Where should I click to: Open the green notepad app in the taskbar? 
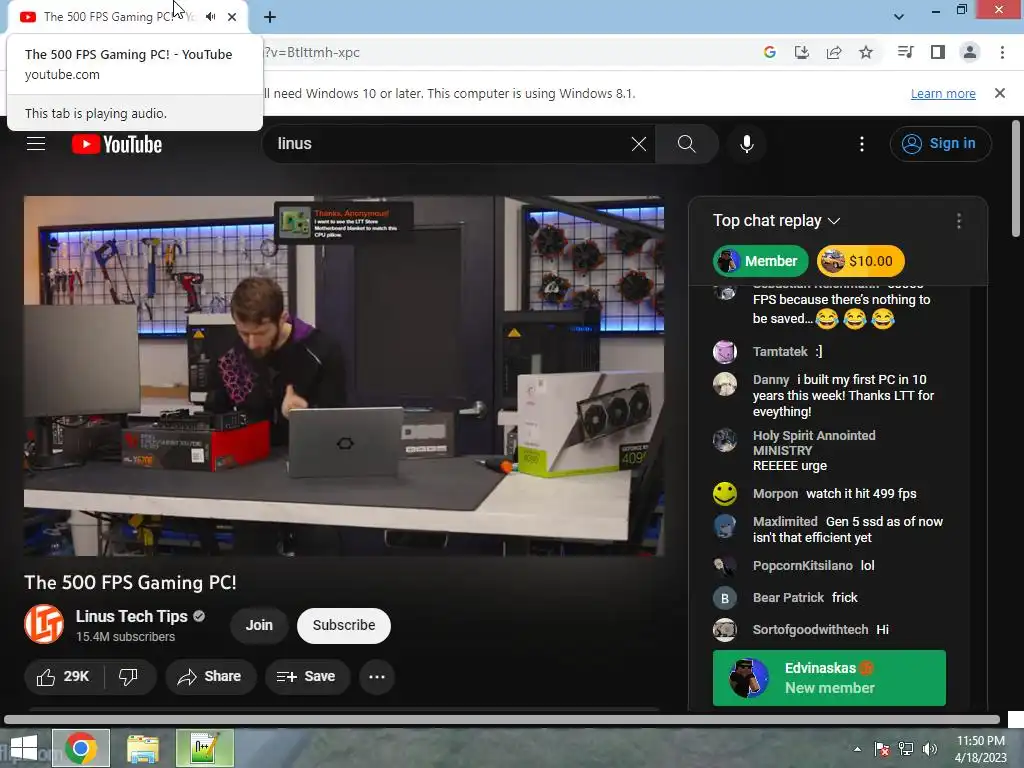204,748
